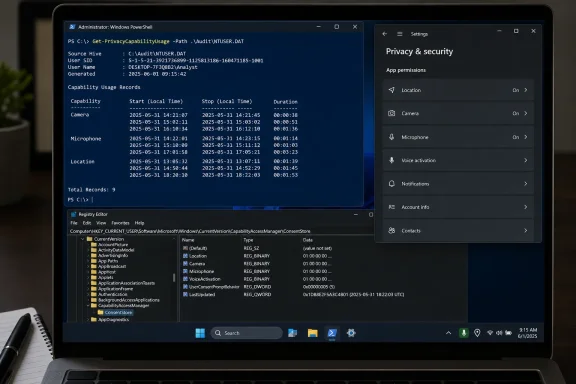Click the Windows Start logo on taskbar

(200, 333)
